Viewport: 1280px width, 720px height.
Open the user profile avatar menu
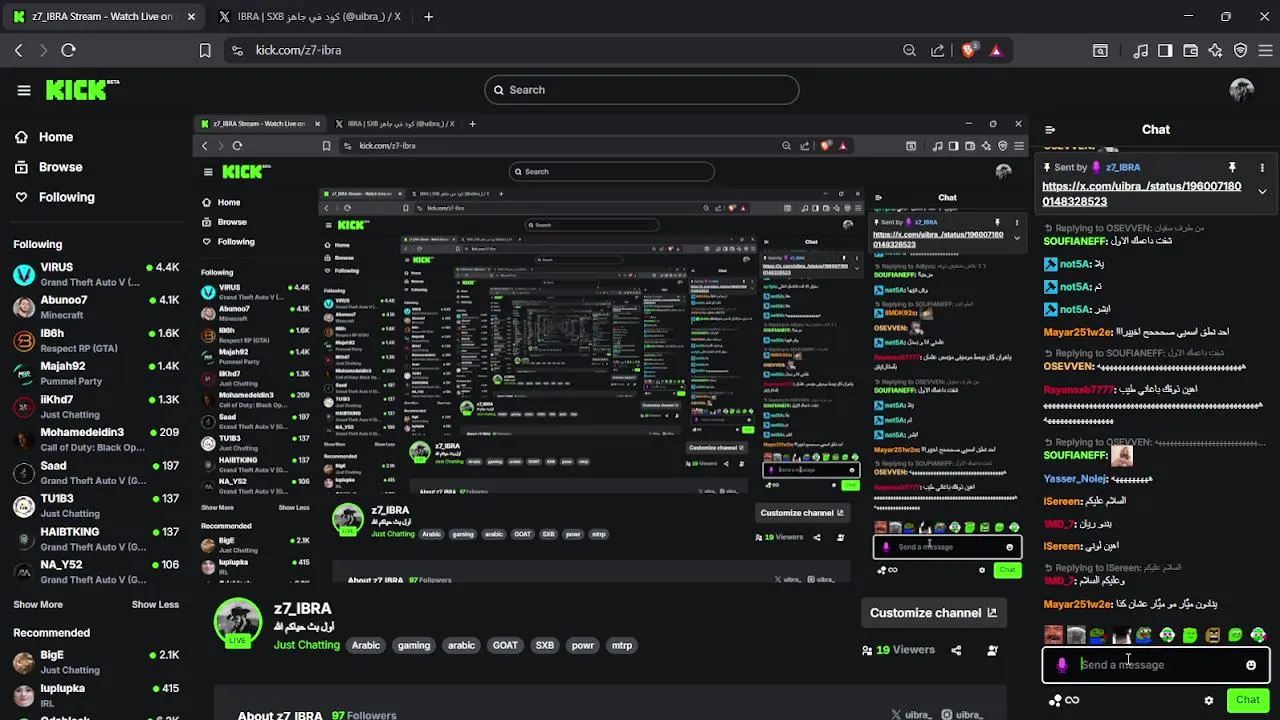point(1241,90)
